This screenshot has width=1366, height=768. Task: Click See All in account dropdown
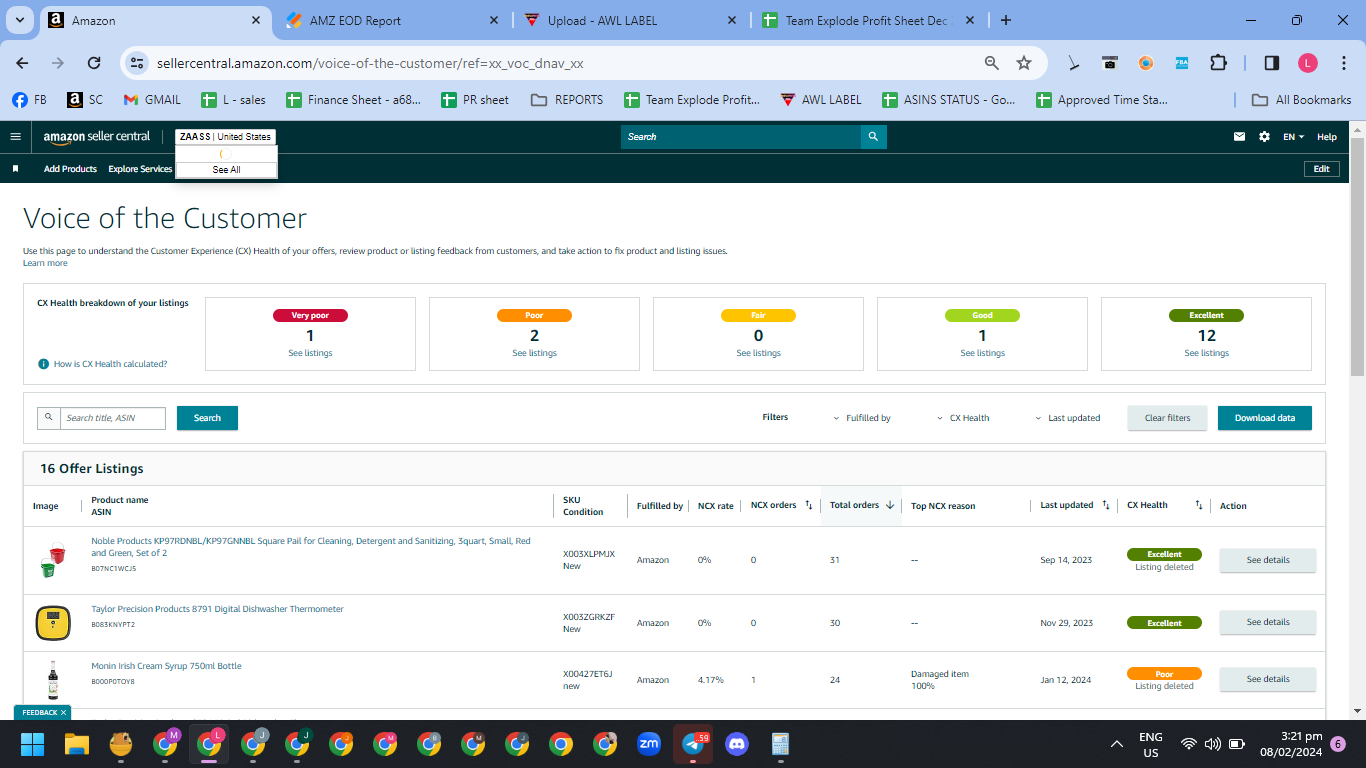(226, 170)
